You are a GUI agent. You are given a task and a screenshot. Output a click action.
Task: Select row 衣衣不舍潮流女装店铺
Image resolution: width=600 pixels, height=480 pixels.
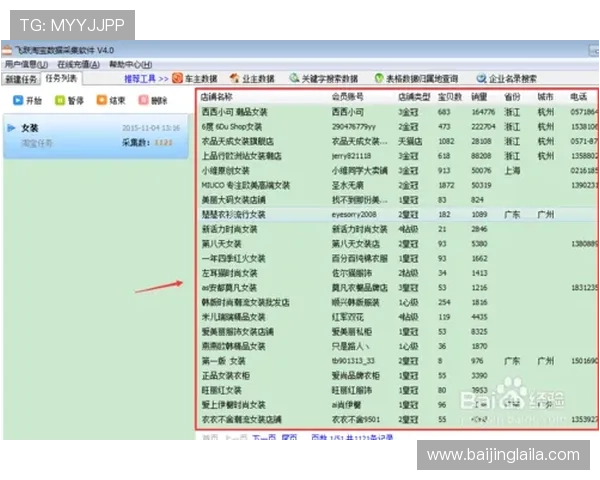pyautogui.click(x=397, y=420)
